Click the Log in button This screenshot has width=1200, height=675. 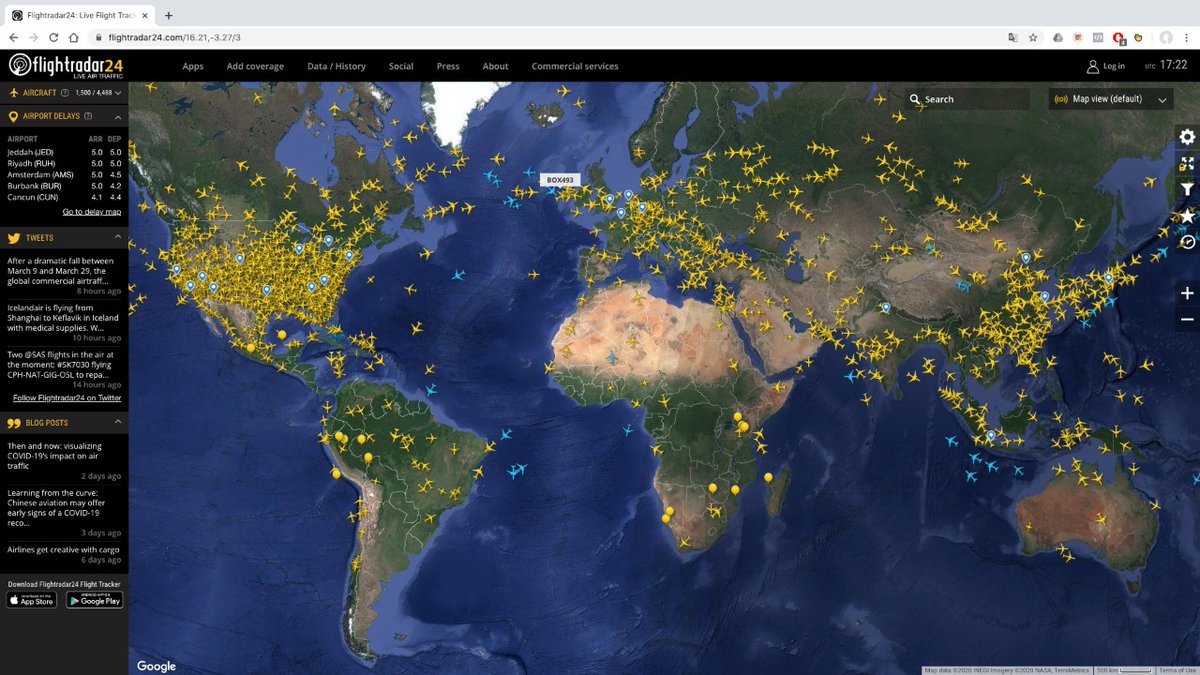[1106, 66]
